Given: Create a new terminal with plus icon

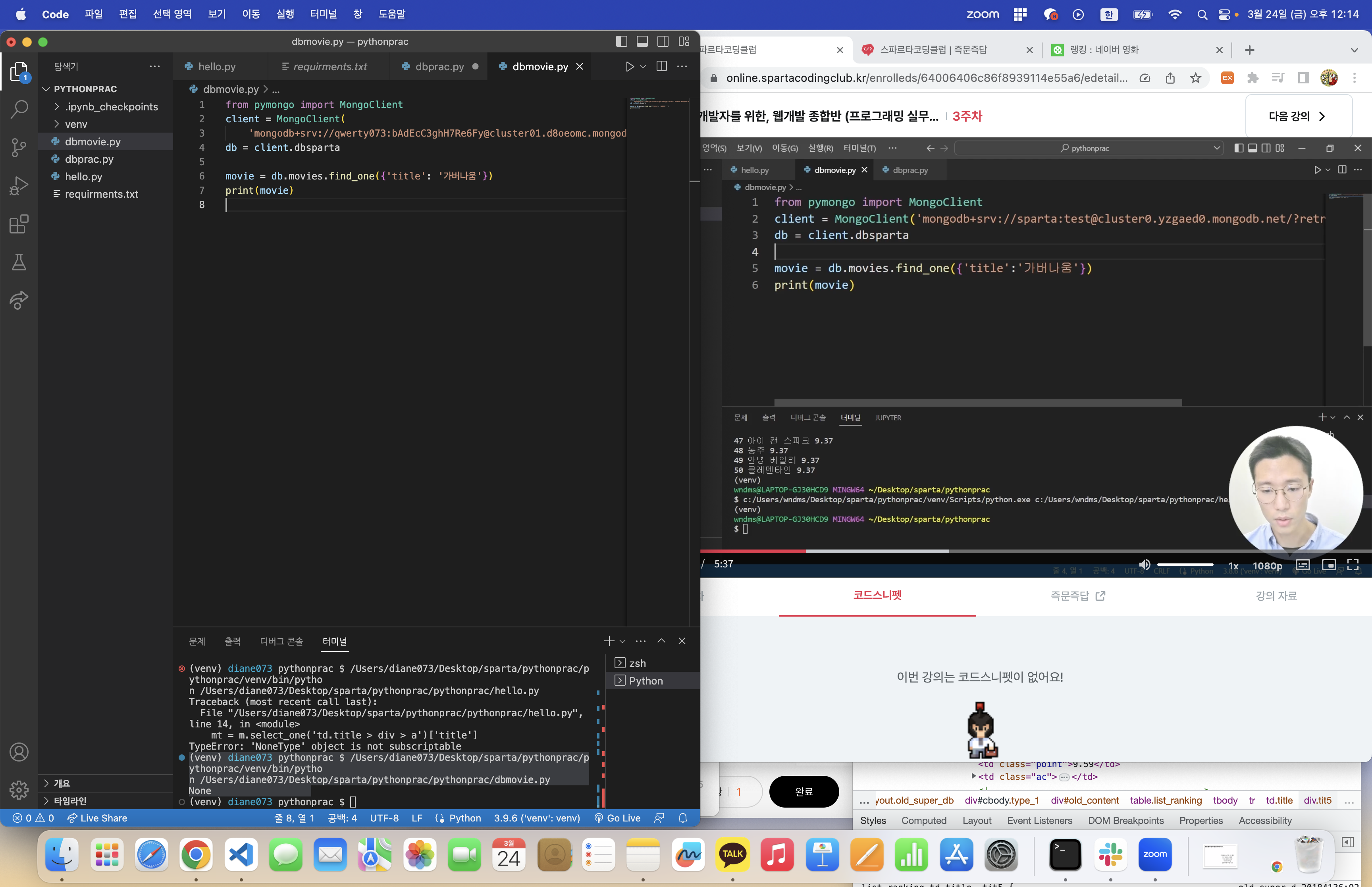Looking at the screenshot, I should [x=609, y=641].
